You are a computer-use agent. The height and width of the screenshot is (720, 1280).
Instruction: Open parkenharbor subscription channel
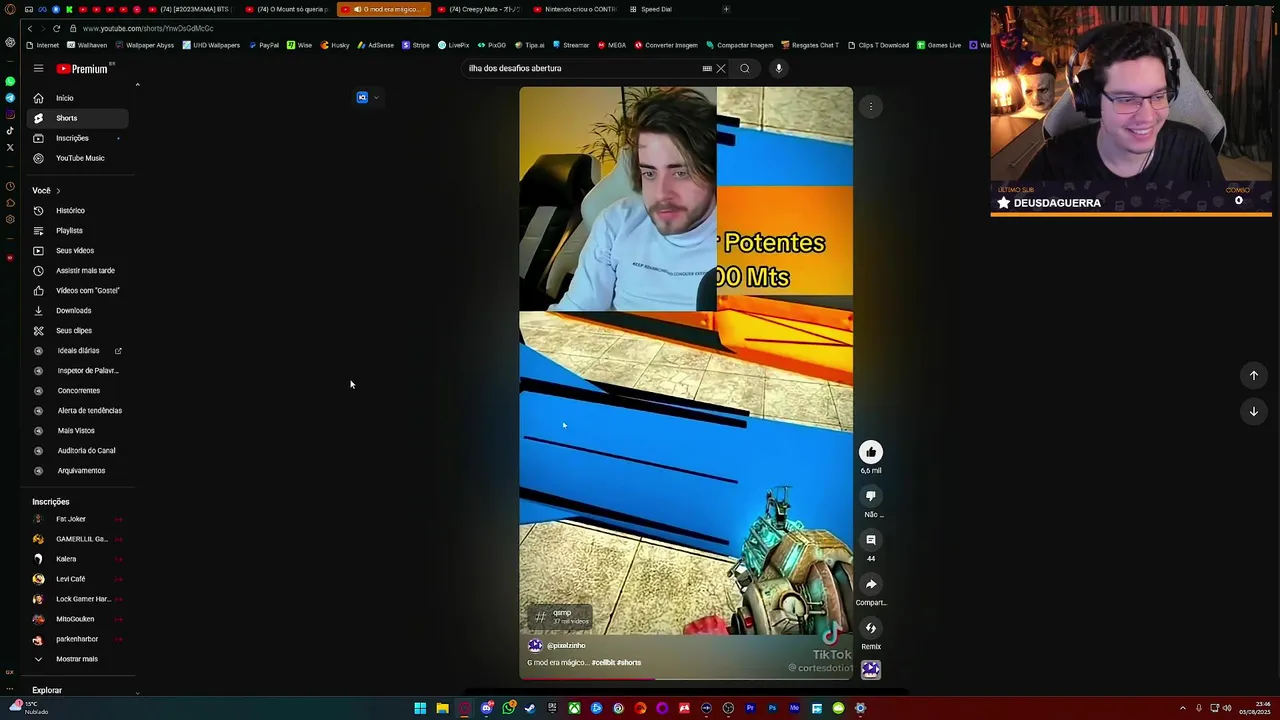tap(78, 639)
